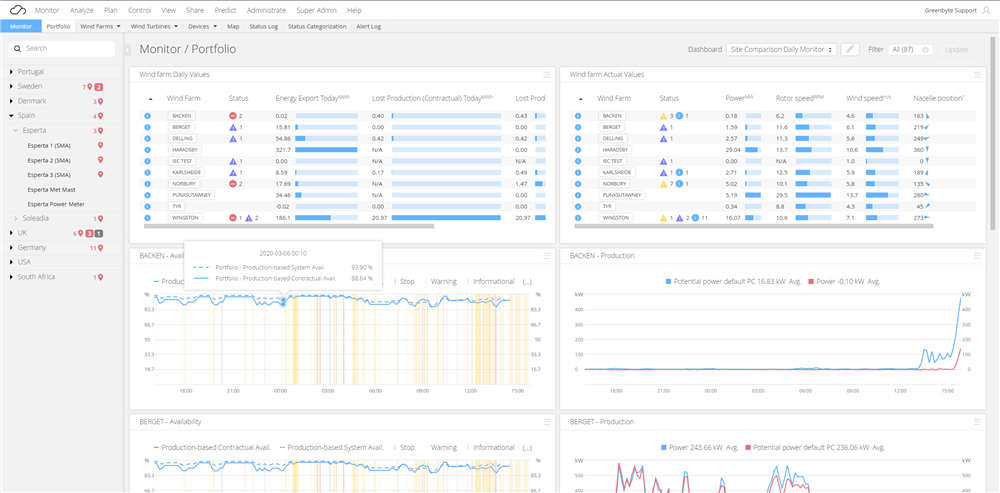Click Daily Values horizontal scrollbar
1000x493 pixels.
(x=289, y=226)
